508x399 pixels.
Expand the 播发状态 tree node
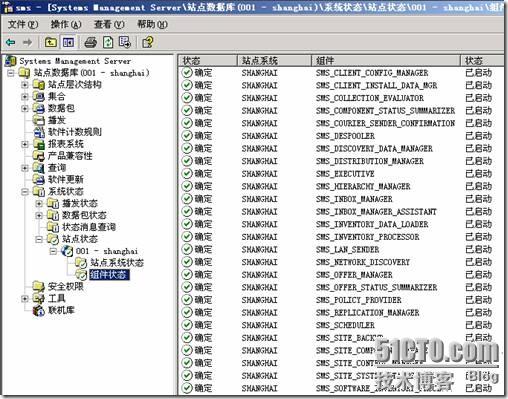tap(39, 203)
